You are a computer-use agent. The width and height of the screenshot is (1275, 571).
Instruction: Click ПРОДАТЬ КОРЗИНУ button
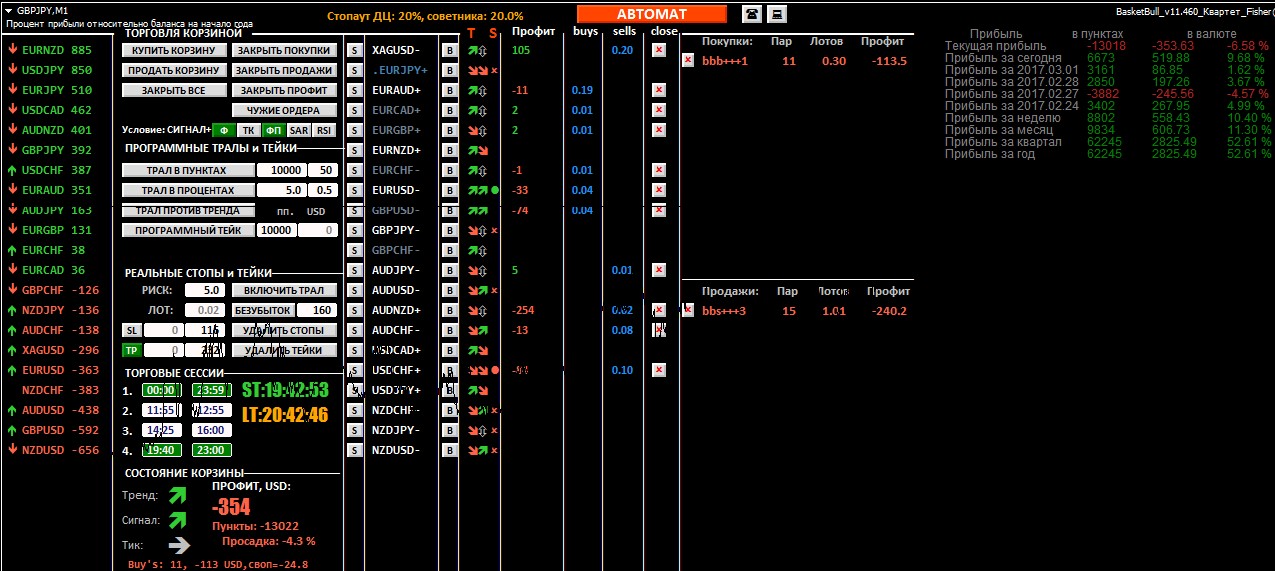click(174, 70)
